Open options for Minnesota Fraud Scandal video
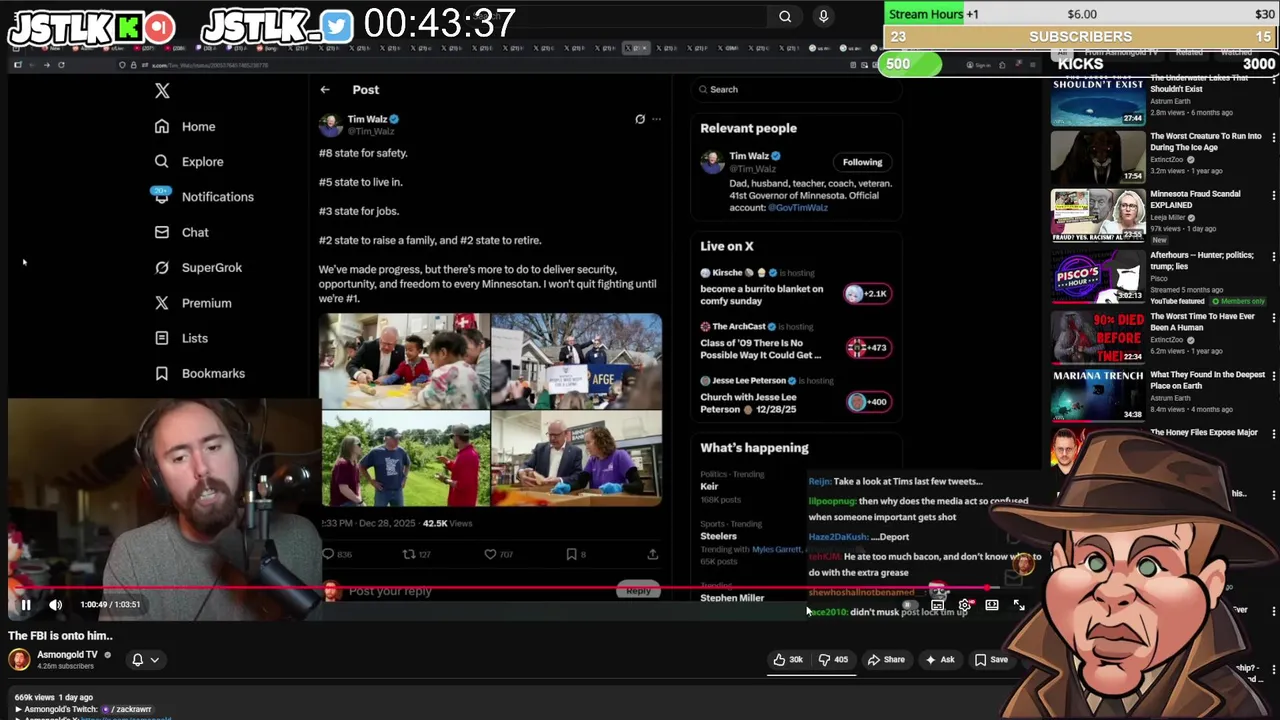The height and width of the screenshot is (720, 1280). pos(1273,195)
